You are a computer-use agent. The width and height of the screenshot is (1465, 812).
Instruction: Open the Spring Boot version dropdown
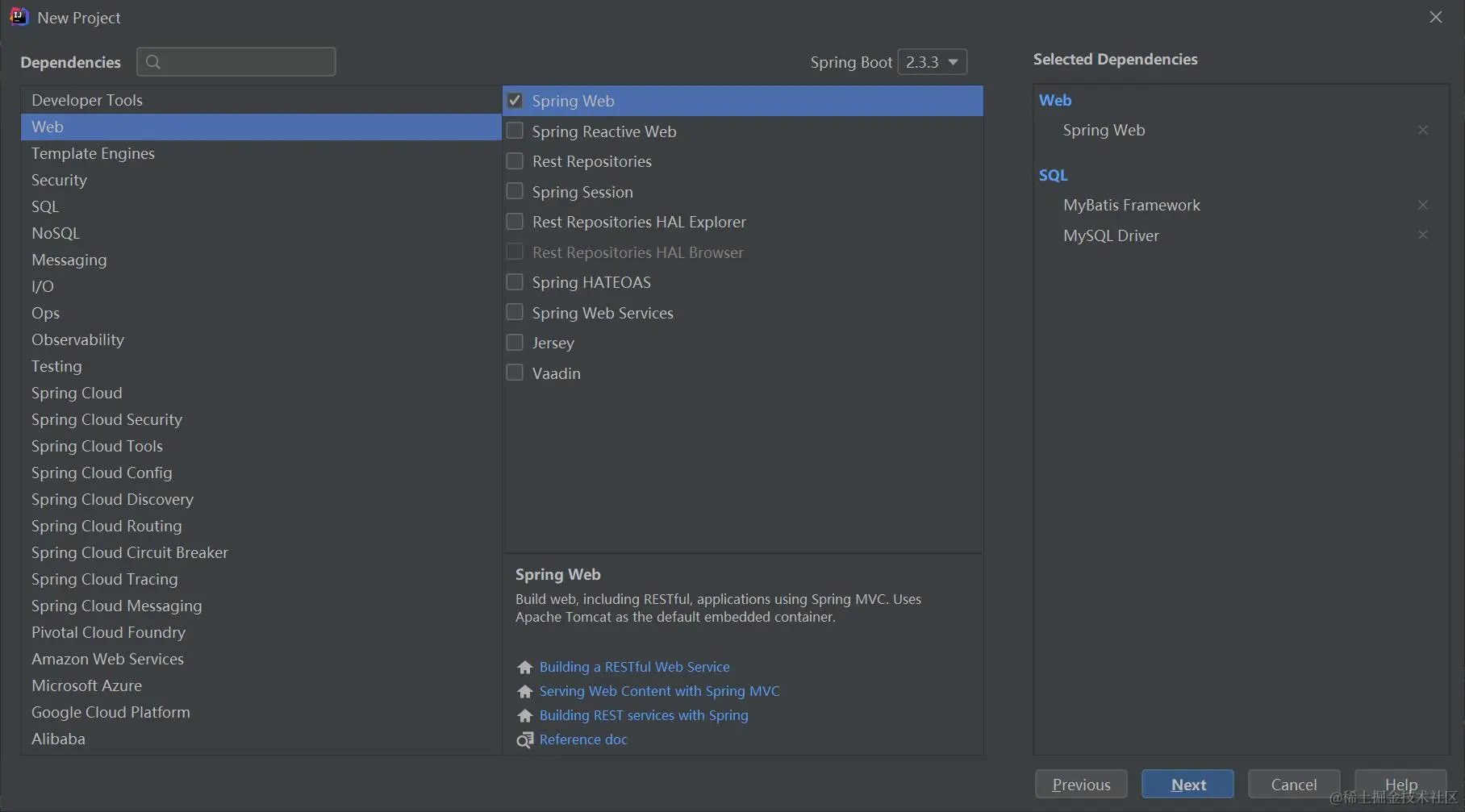(933, 62)
